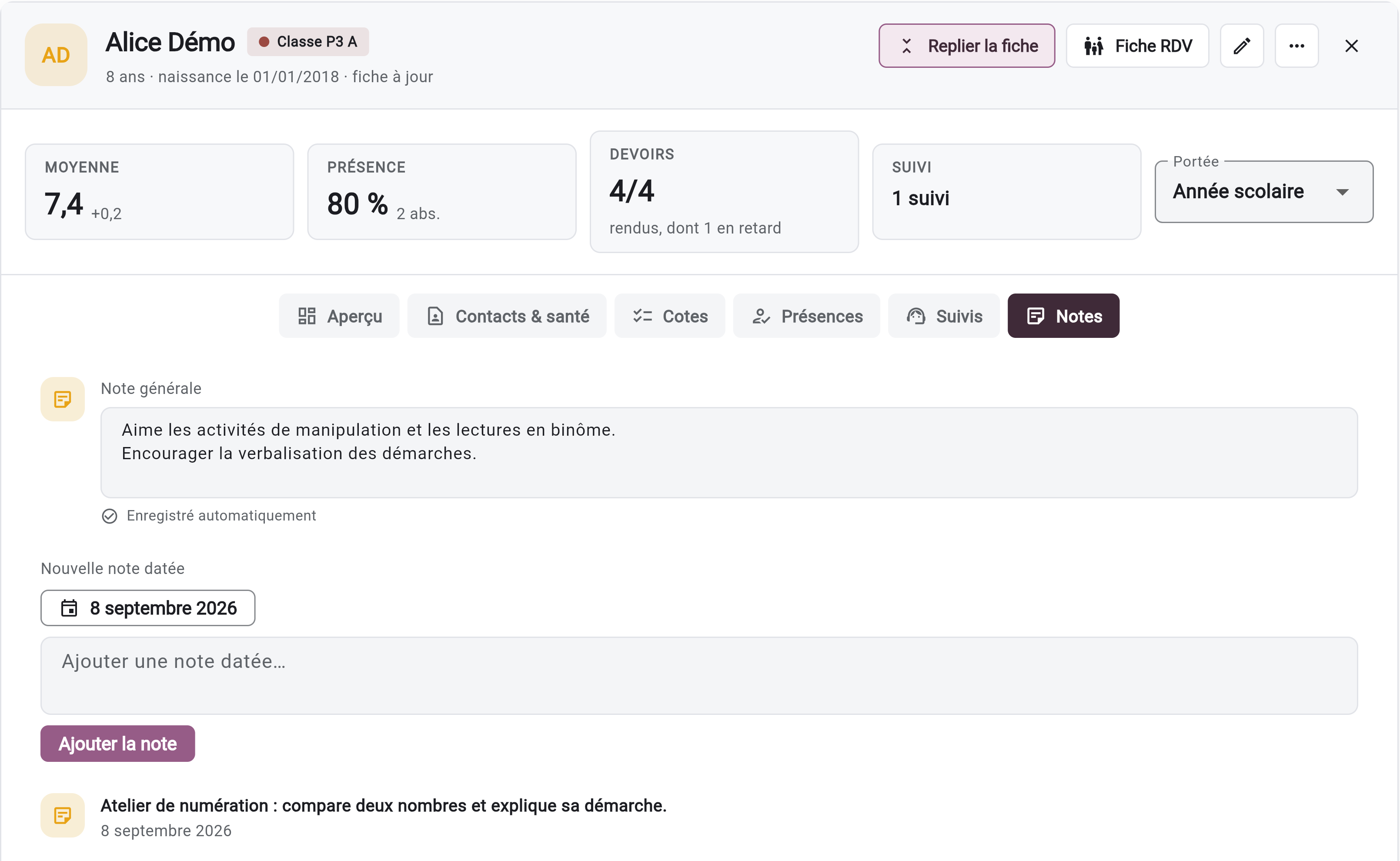Click Ajouter la note button
1400x861 pixels.
pos(117,744)
